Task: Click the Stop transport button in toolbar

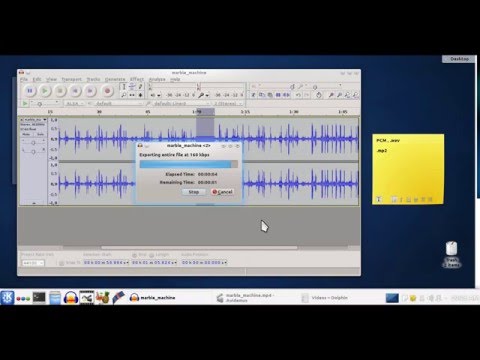Action: pyautogui.click(x=60, y=91)
